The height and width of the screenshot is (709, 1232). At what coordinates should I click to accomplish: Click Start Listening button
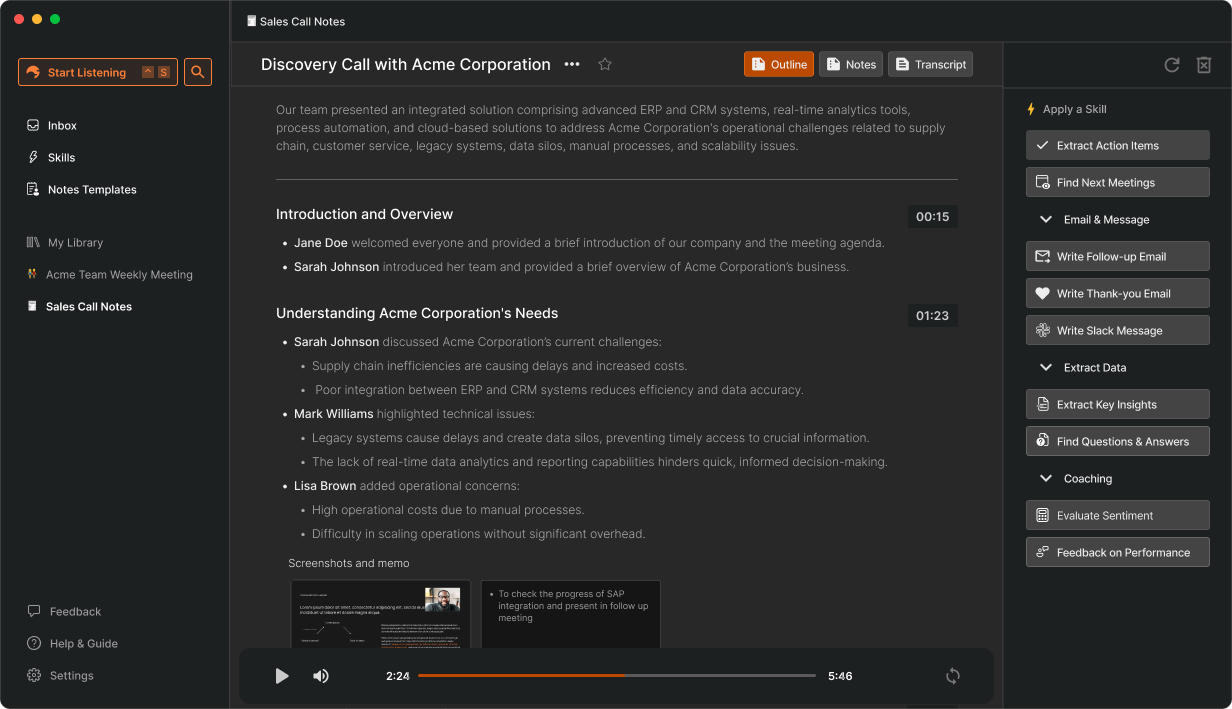(97, 72)
